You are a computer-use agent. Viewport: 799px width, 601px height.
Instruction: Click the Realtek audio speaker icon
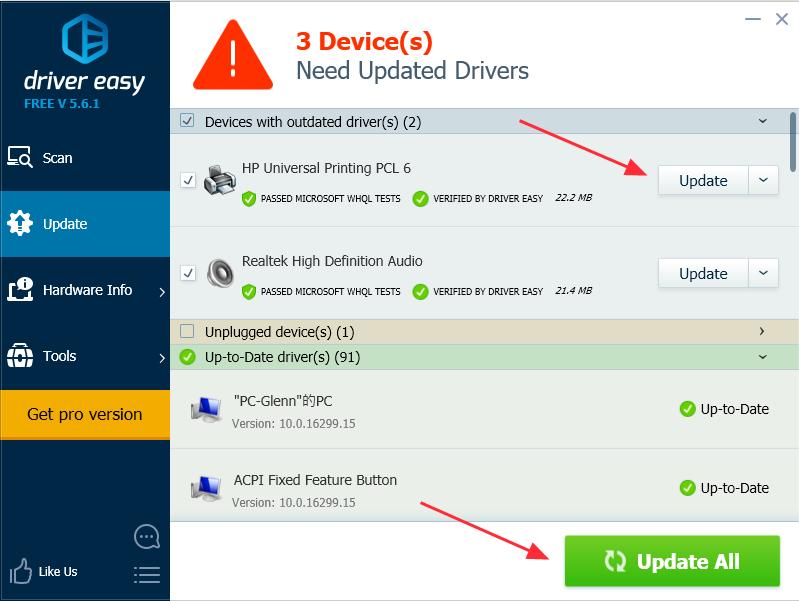[x=220, y=273]
